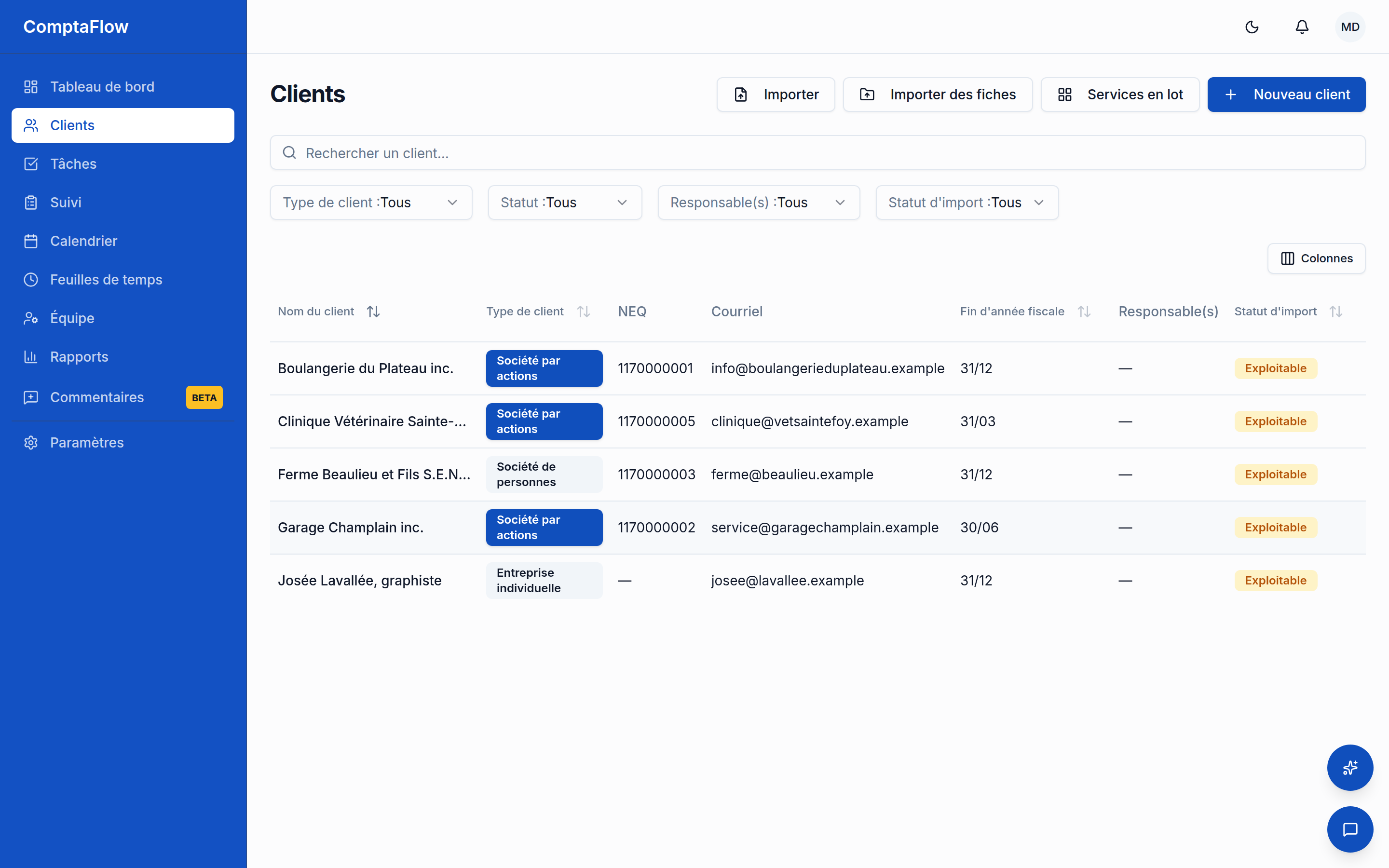This screenshot has width=1389, height=868.
Task: Open Ferme Beaulieu et Fils client
Action: (374, 474)
